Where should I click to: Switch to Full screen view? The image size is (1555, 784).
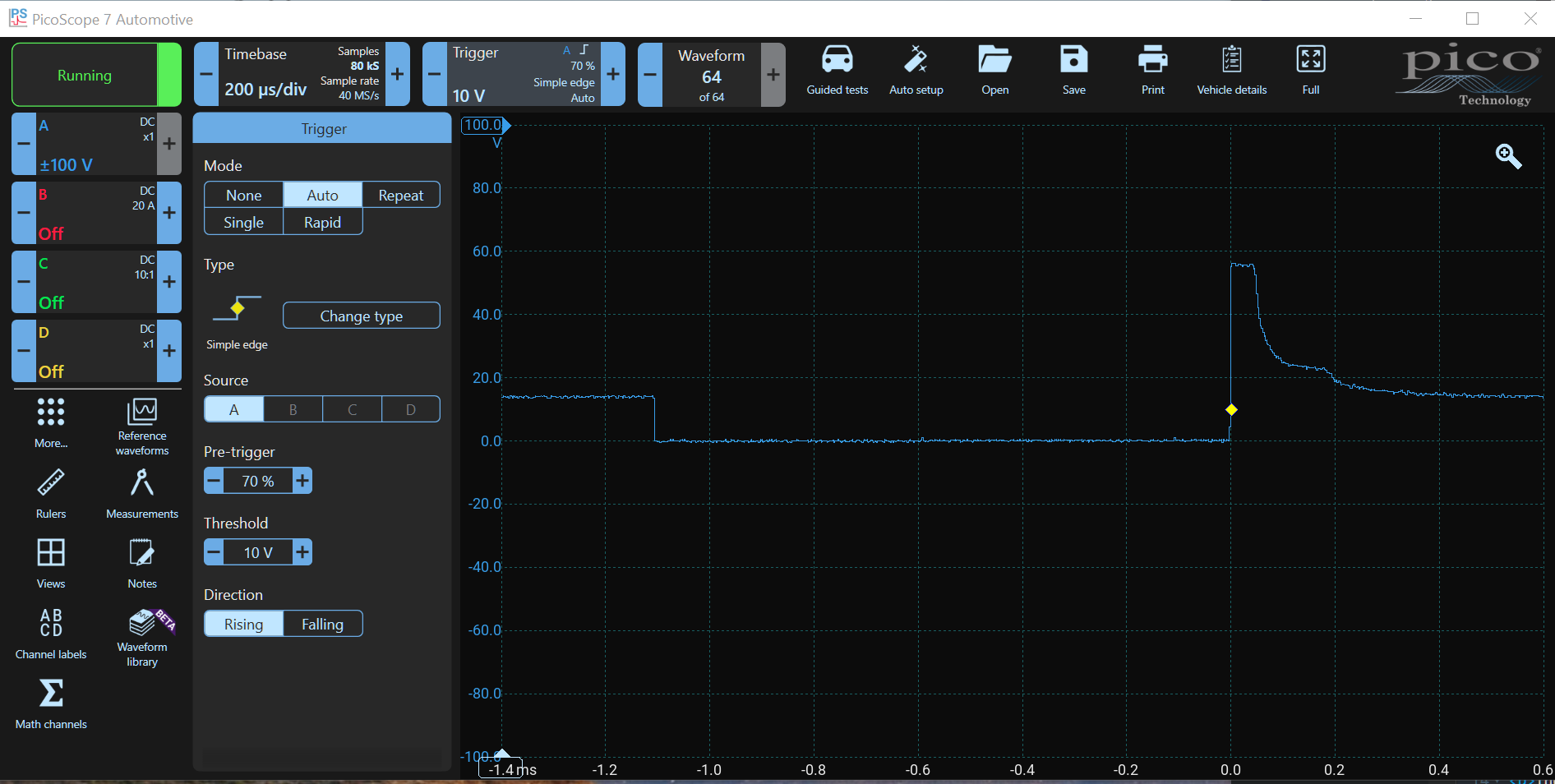[x=1310, y=71]
